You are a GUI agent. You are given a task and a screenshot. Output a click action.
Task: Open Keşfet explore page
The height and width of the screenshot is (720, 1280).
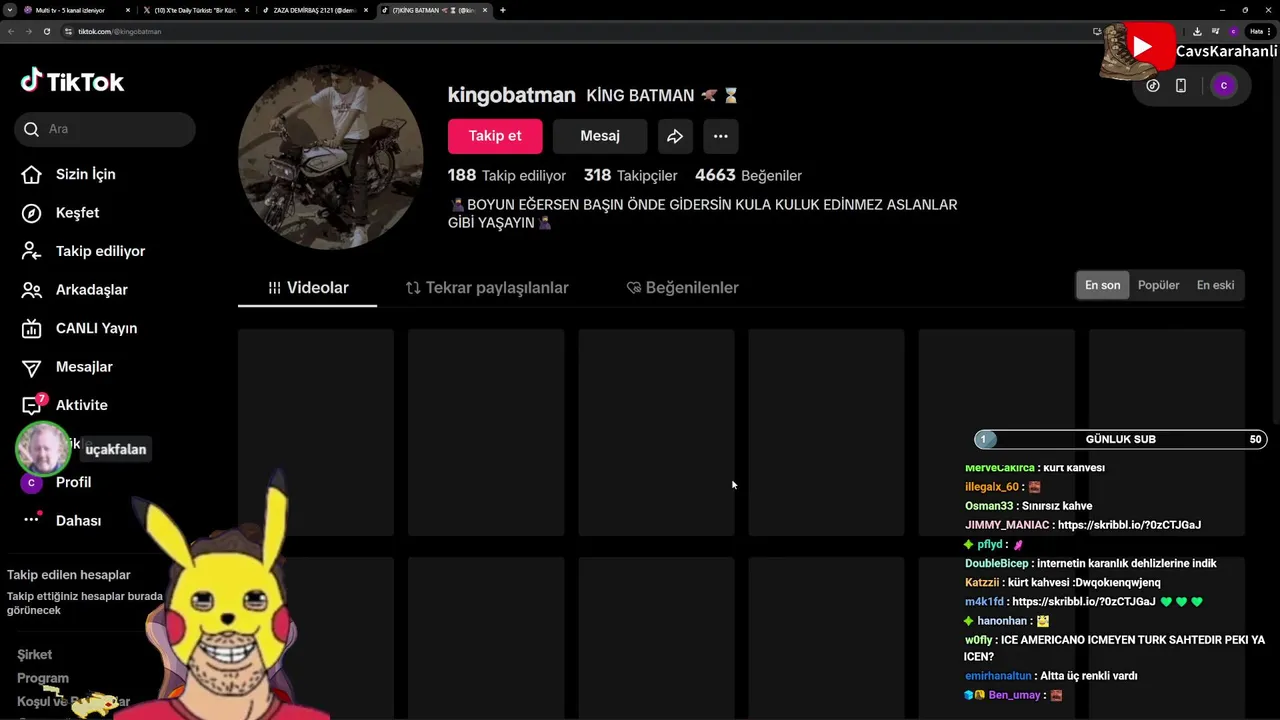click(60, 213)
